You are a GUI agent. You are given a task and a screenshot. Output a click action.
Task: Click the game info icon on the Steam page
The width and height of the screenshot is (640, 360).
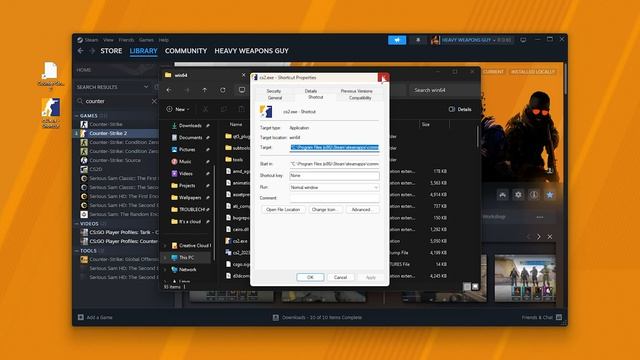(534, 195)
